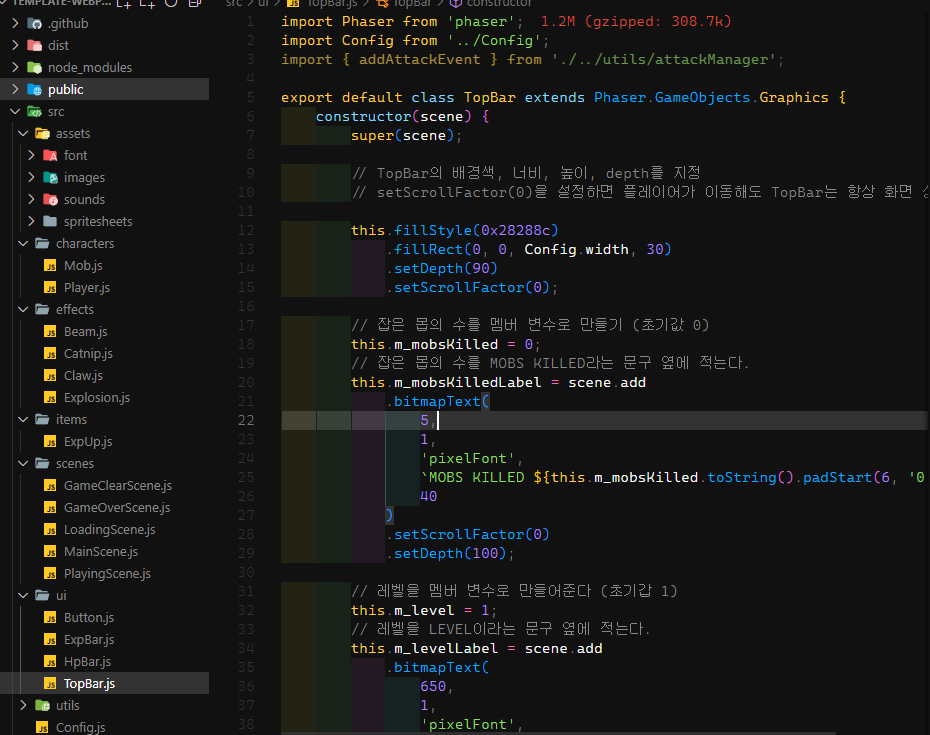Viewport: 930px width, 735px height.
Task: Collapse the src folder chevron
Action: pyautogui.click(x=15, y=112)
